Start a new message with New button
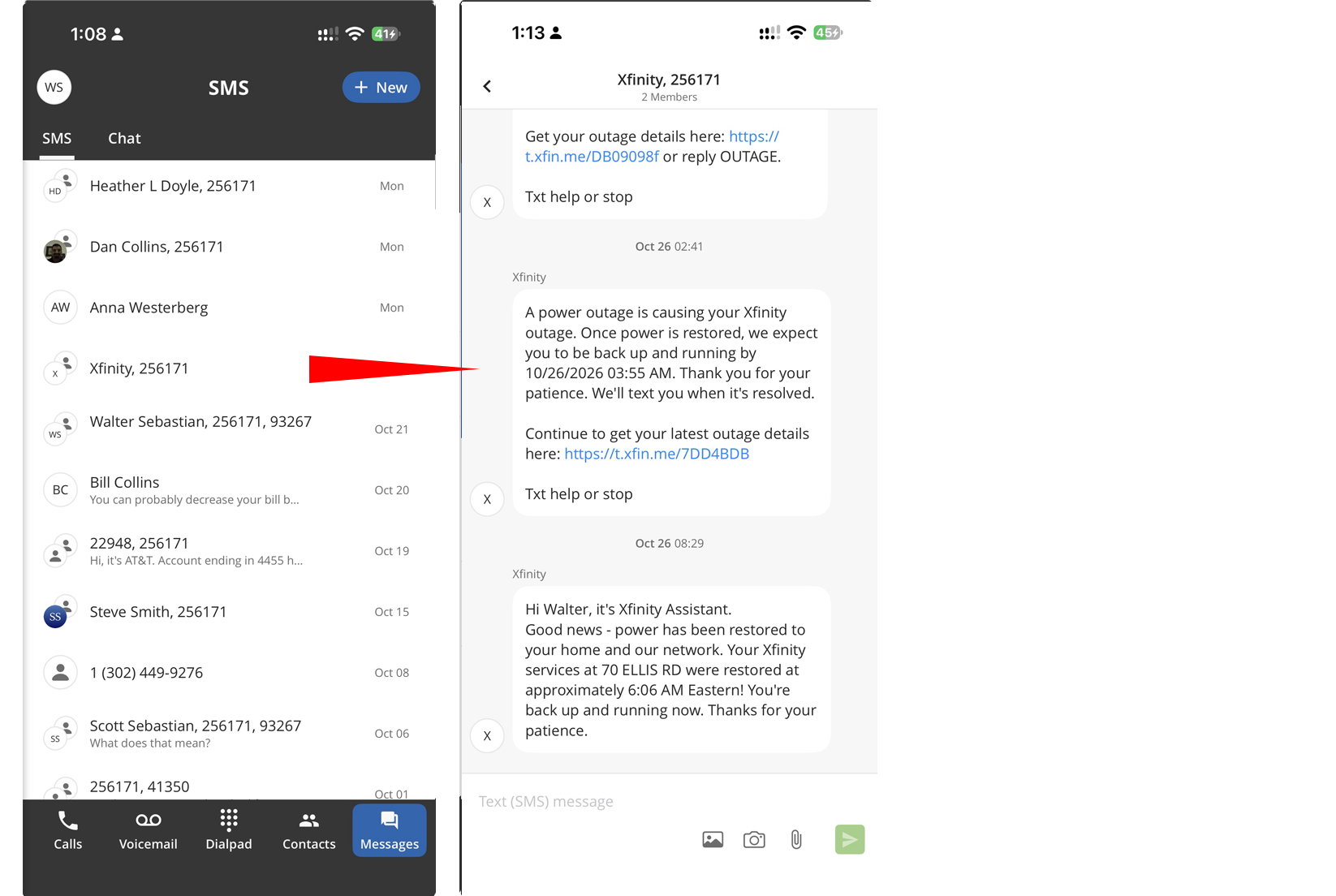 (381, 88)
